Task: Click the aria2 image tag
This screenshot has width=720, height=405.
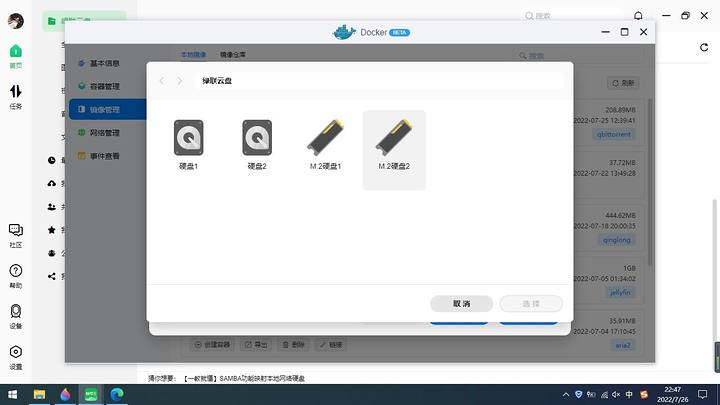Action: 623,345
